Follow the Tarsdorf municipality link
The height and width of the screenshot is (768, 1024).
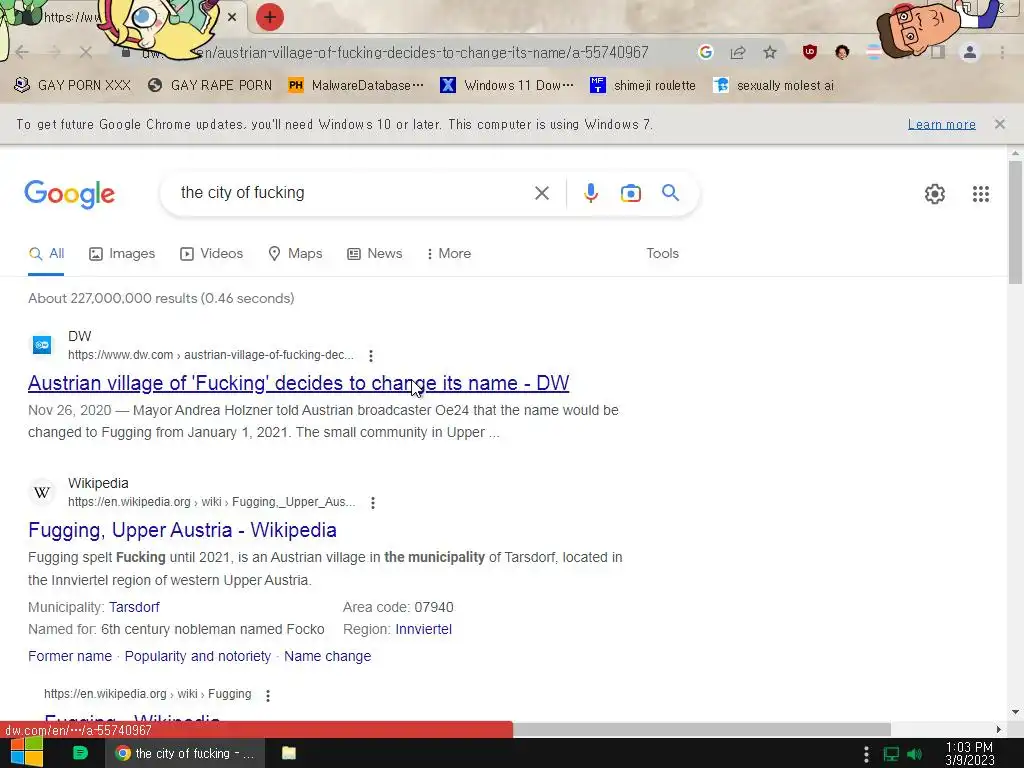pos(135,607)
